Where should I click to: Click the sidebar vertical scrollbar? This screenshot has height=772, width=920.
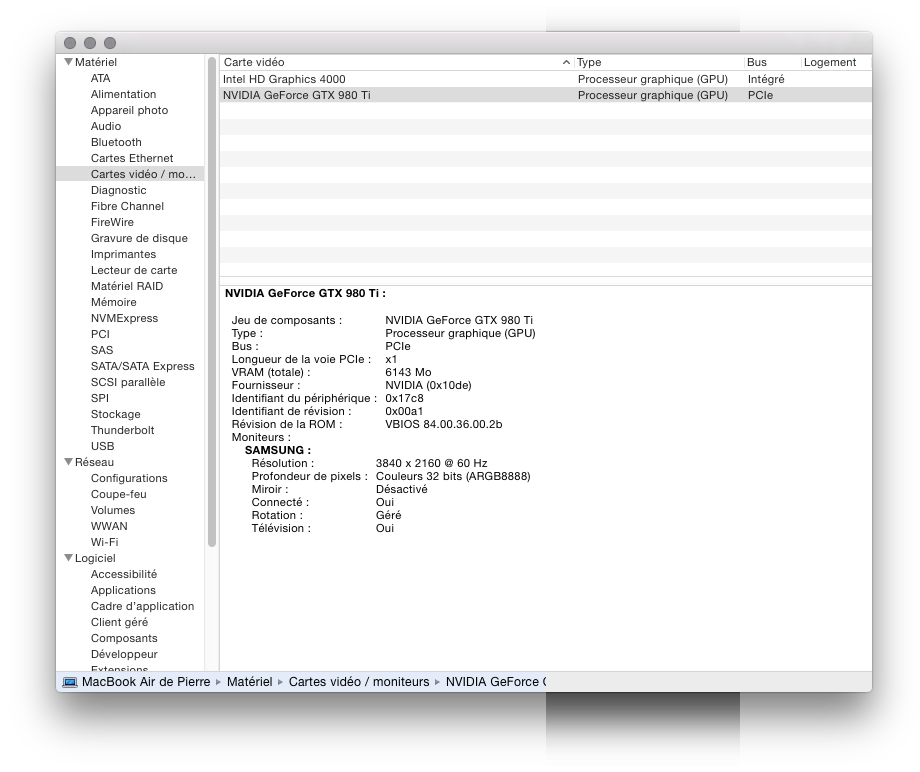(212, 302)
